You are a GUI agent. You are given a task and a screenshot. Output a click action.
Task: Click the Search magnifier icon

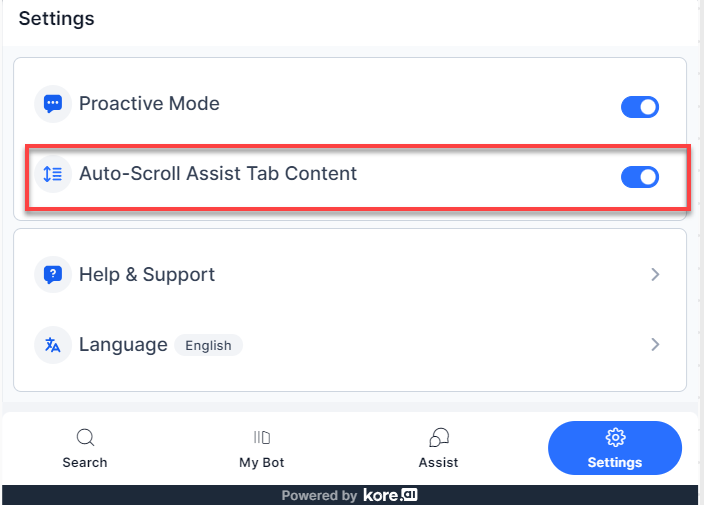coord(85,437)
